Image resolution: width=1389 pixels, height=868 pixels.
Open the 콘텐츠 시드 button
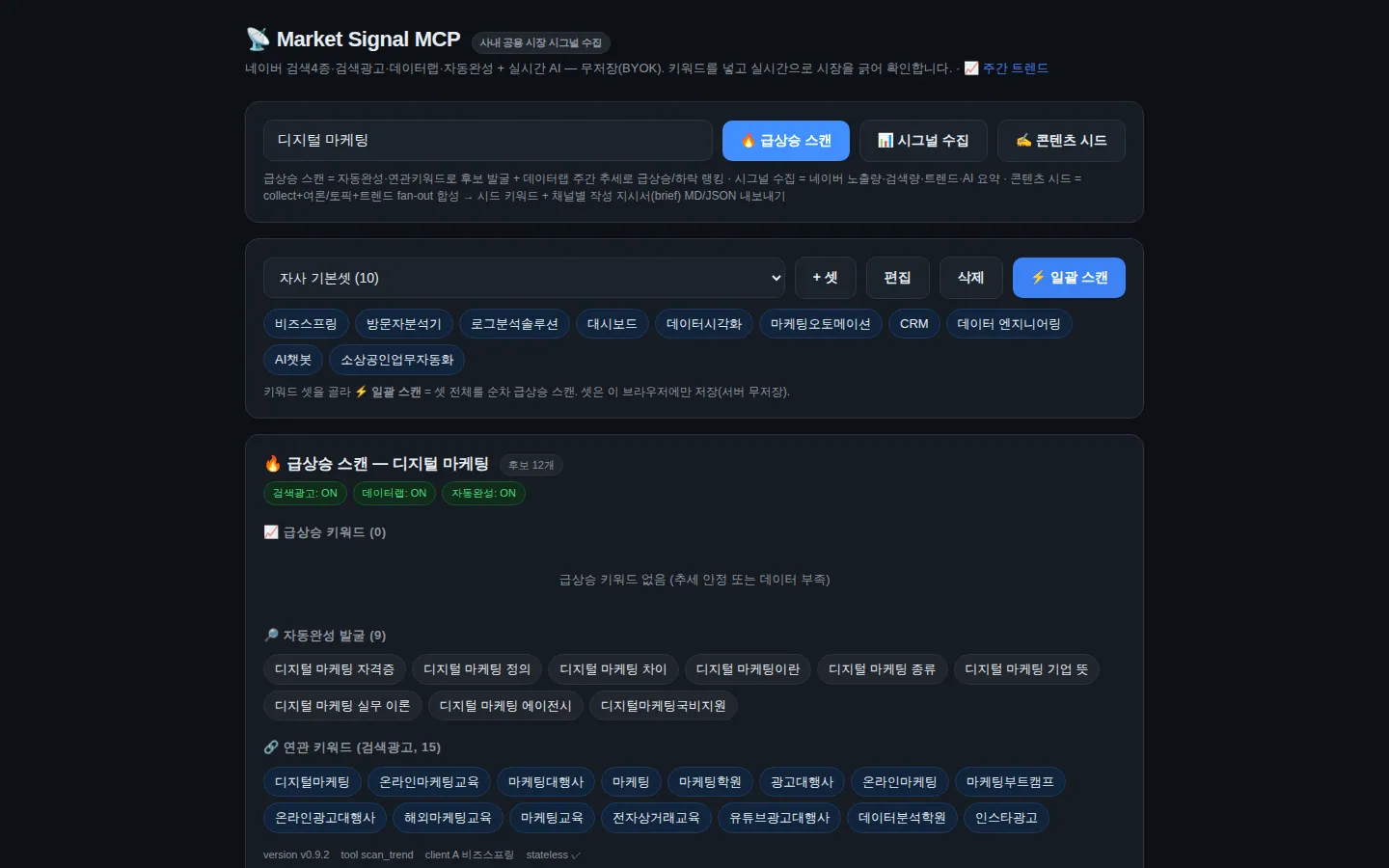coord(1061,141)
